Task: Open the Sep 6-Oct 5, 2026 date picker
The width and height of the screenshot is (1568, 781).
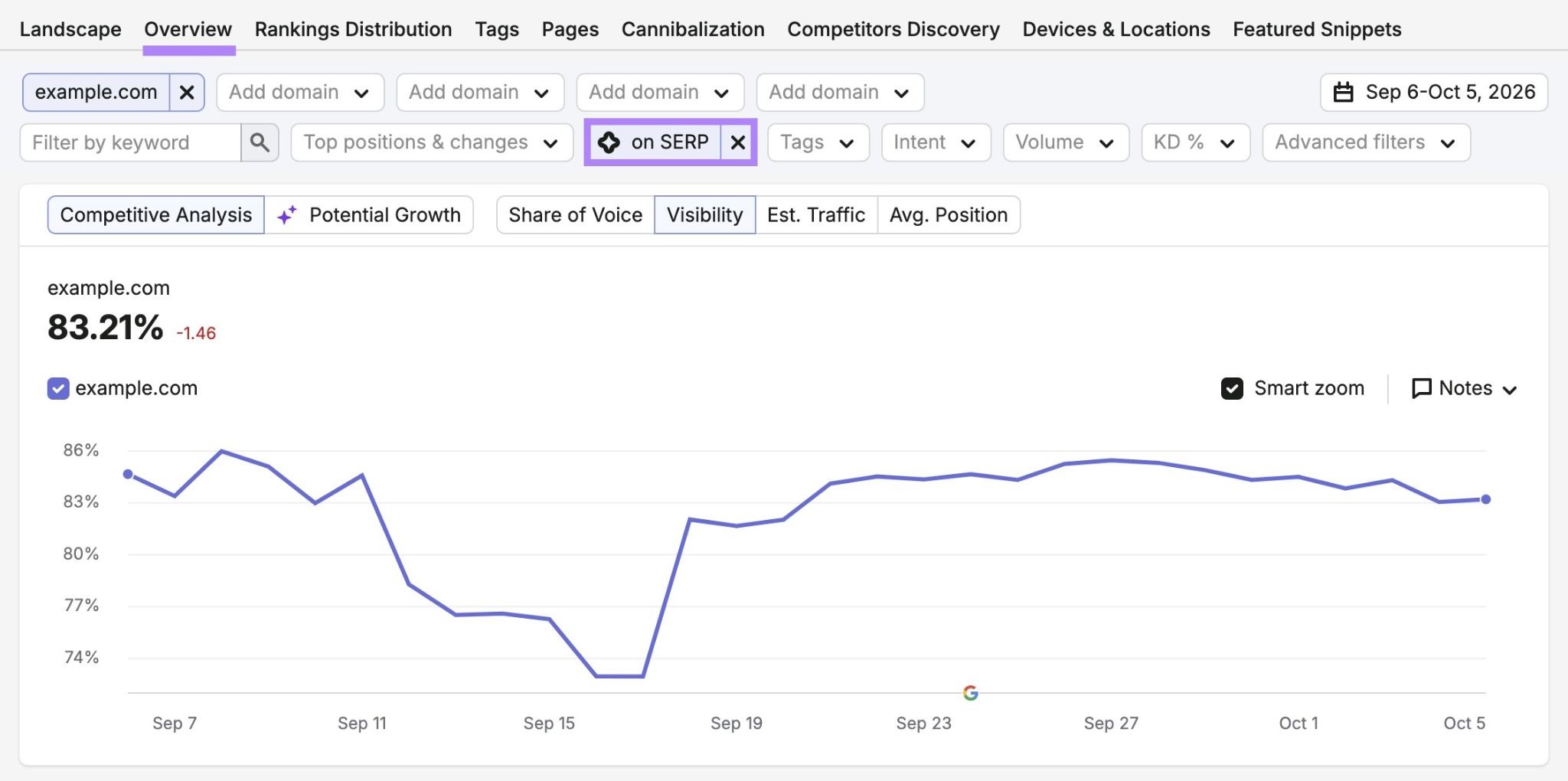Action: point(1434,93)
